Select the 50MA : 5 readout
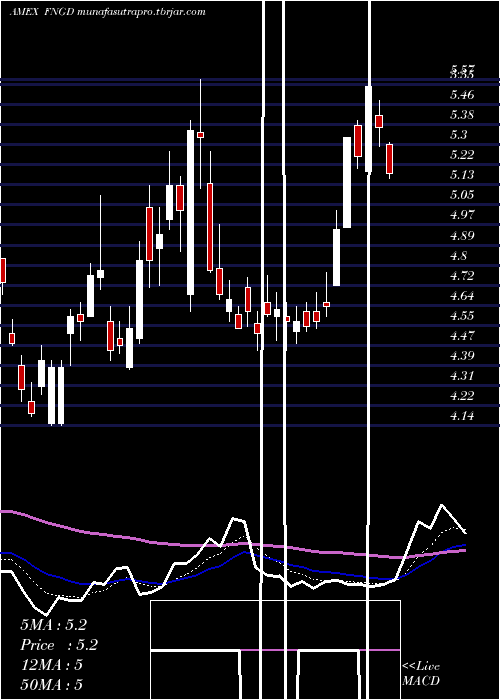This screenshot has width=500, height=700. [51, 685]
